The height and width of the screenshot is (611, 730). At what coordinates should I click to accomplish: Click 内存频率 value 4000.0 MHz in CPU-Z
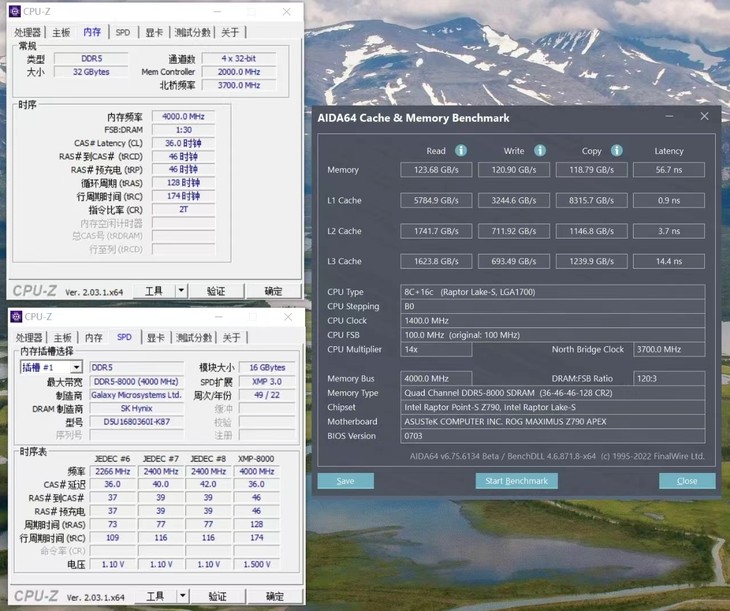point(183,116)
